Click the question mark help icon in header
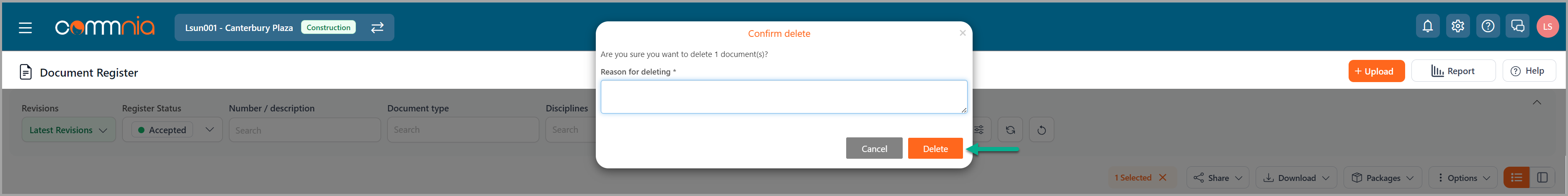The height and width of the screenshot is (196, 1568). point(1488,26)
